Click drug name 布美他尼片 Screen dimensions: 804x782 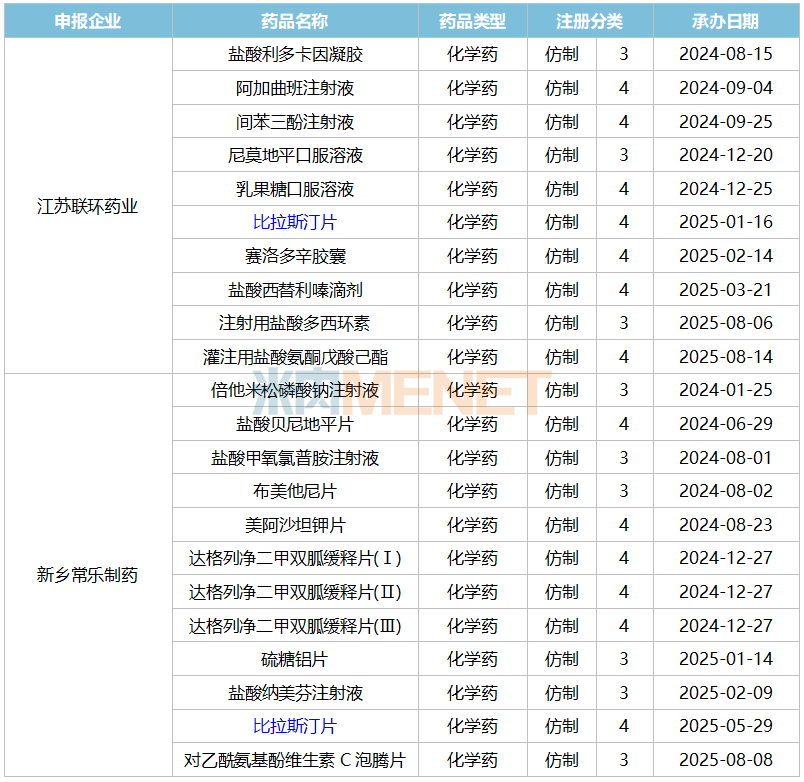pyautogui.click(x=295, y=491)
